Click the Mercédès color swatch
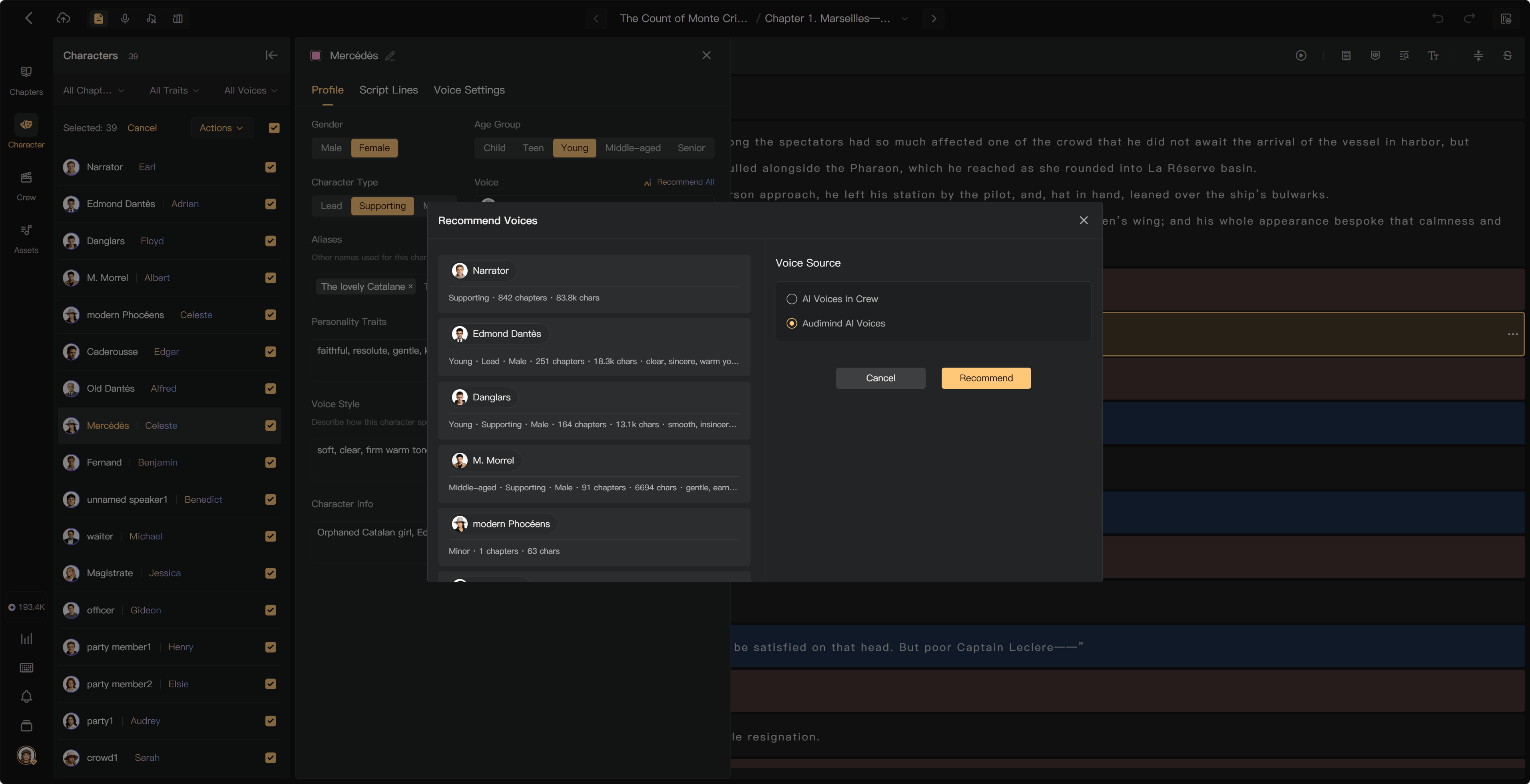The image size is (1530, 784). [316, 55]
